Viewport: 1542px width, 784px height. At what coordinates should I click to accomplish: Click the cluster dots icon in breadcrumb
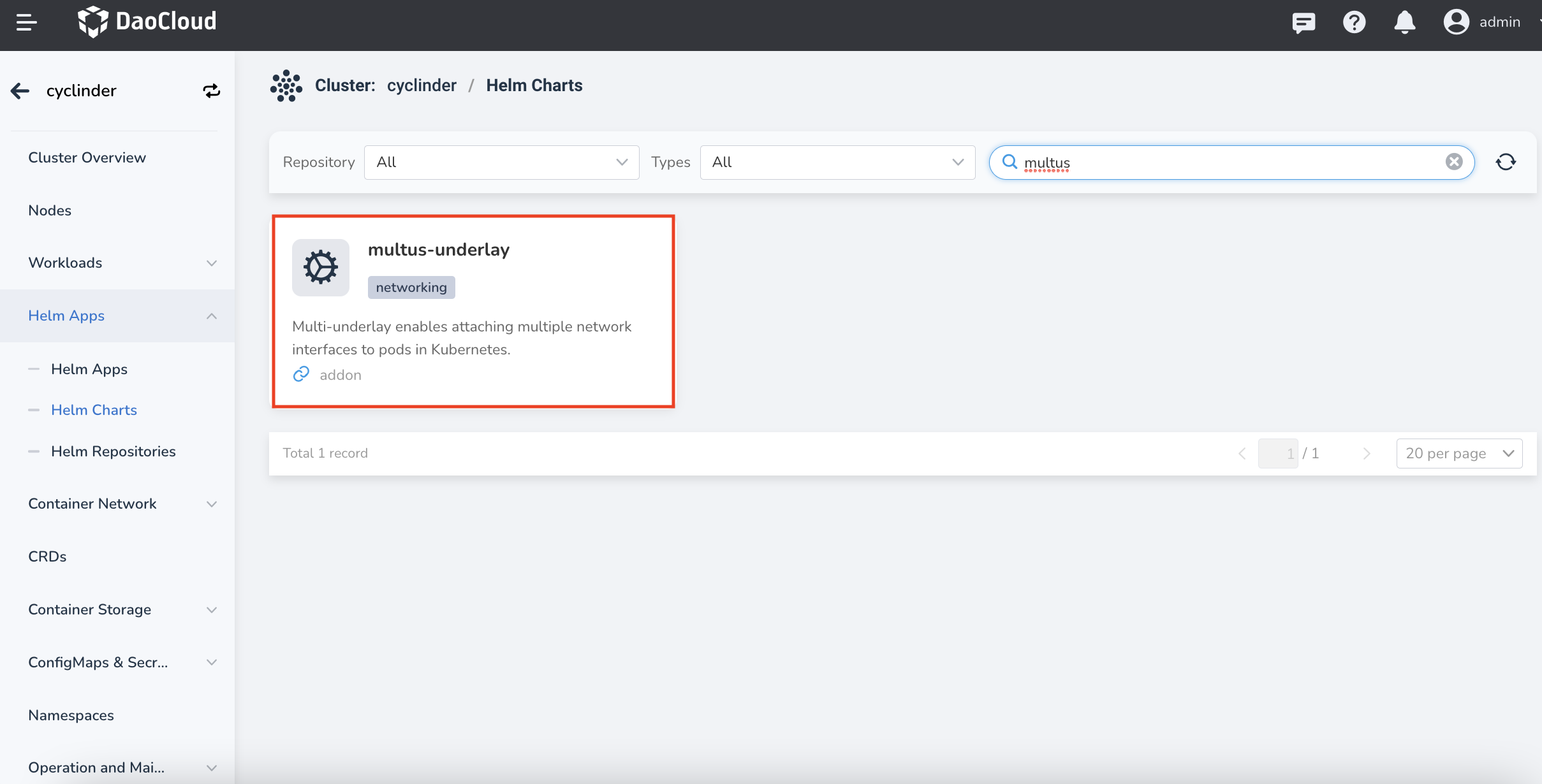coord(286,85)
